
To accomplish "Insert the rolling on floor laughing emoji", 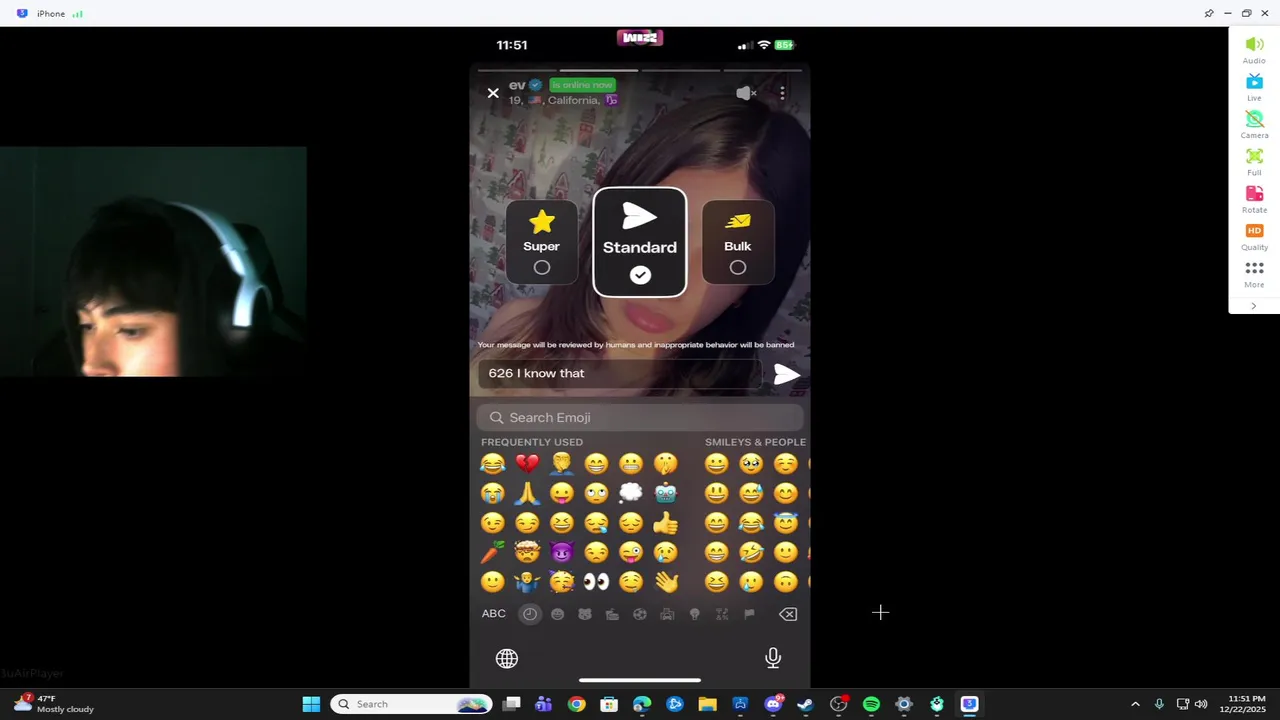I will 751,552.
